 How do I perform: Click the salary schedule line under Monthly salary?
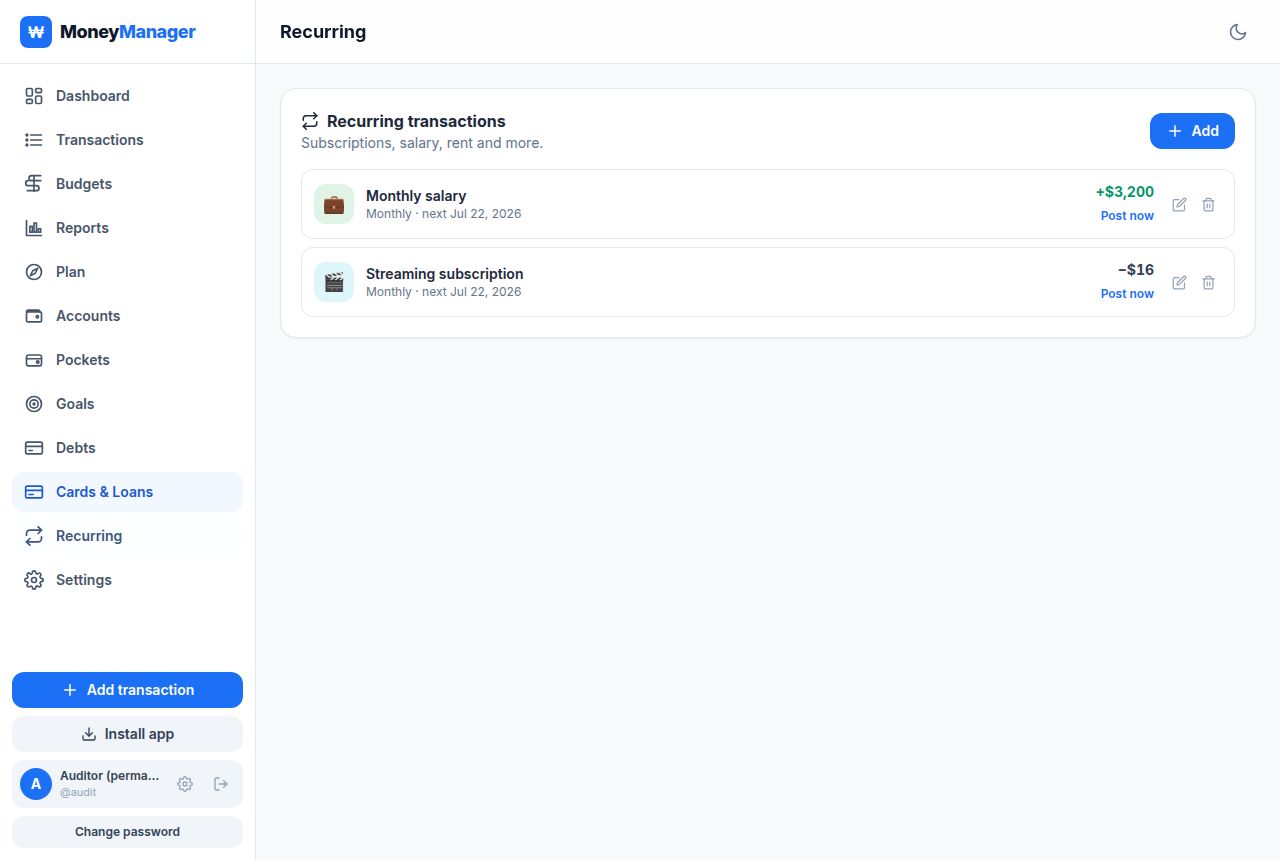(443, 214)
